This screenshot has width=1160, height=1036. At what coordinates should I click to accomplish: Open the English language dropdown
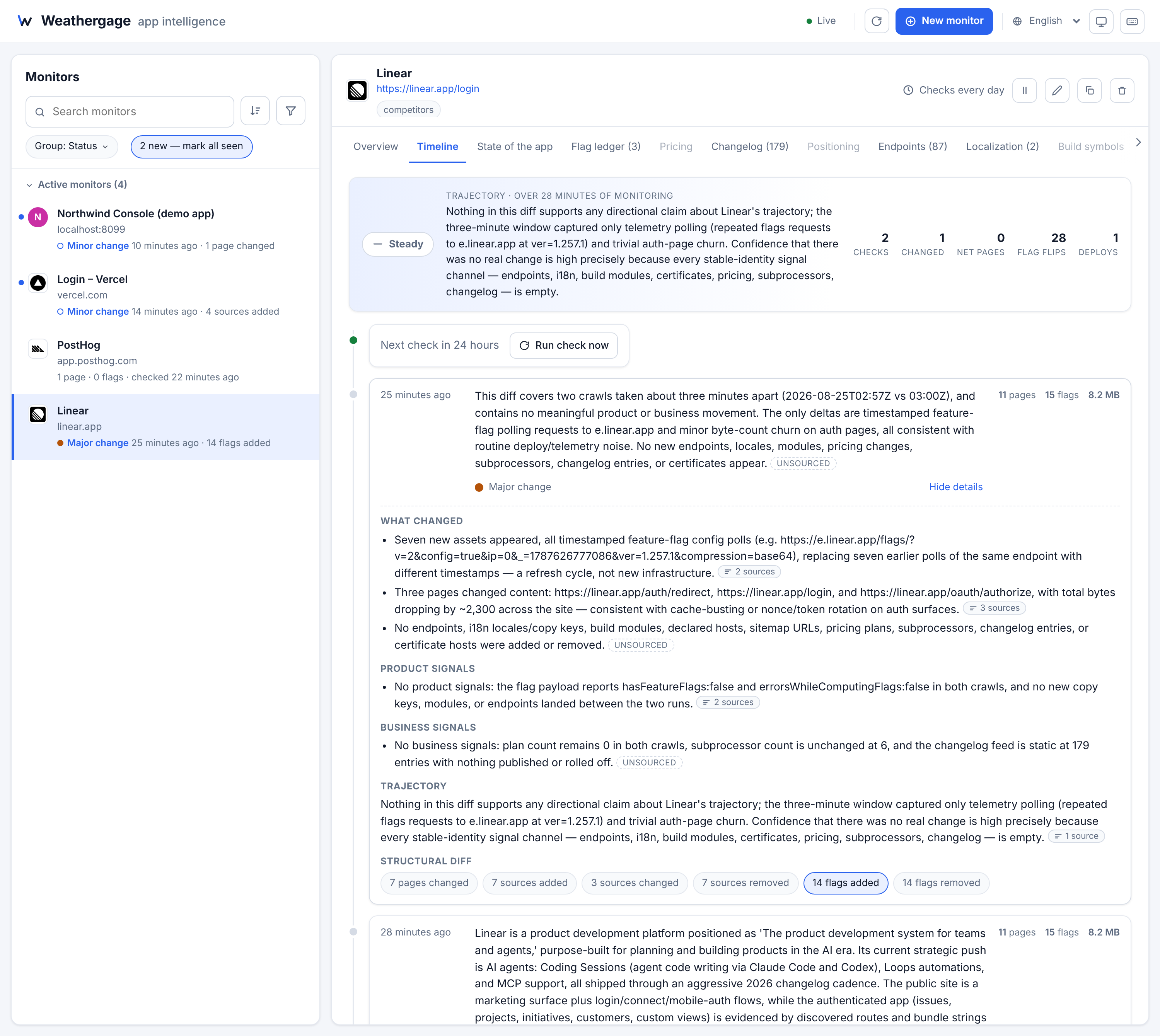pos(1047,21)
